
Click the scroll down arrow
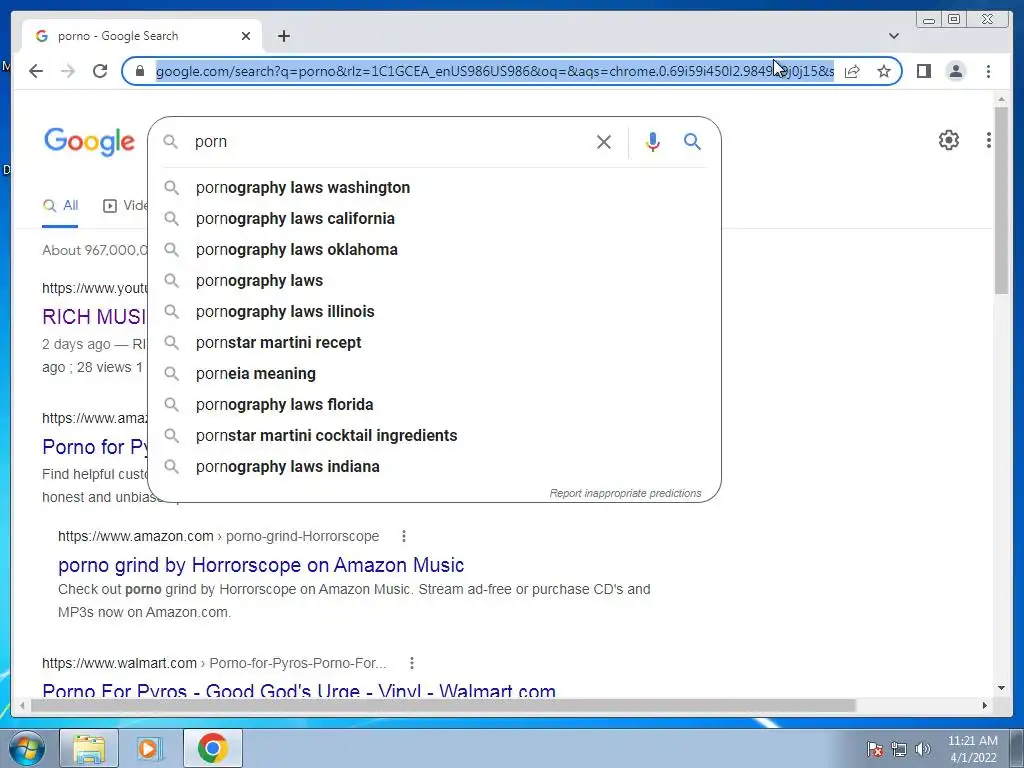[x=1001, y=688]
